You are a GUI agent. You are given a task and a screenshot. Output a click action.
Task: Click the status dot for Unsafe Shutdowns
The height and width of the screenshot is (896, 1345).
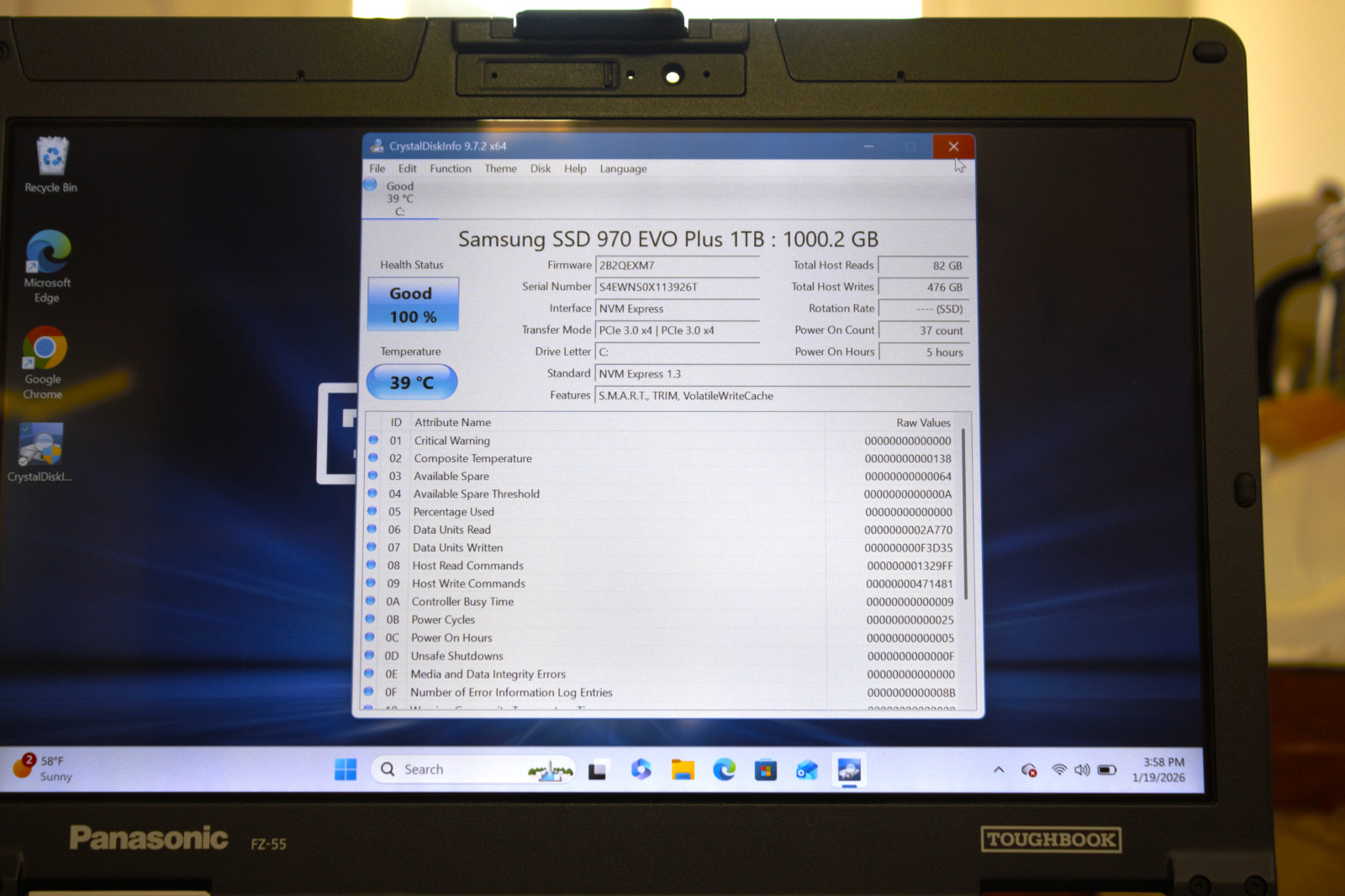click(x=369, y=655)
